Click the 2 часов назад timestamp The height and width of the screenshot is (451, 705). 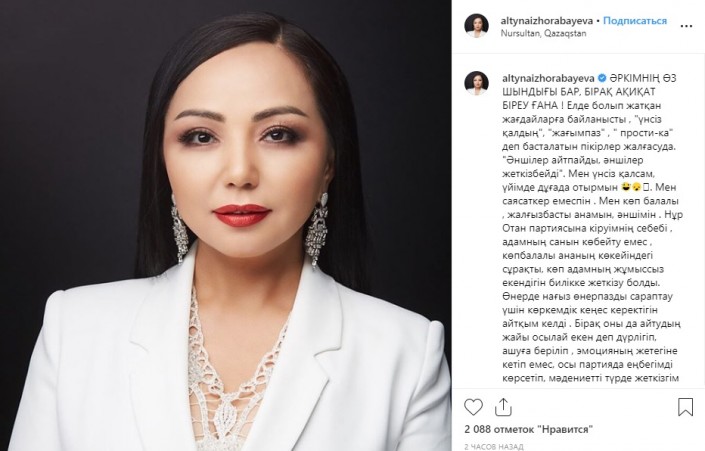click(x=494, y=447)
